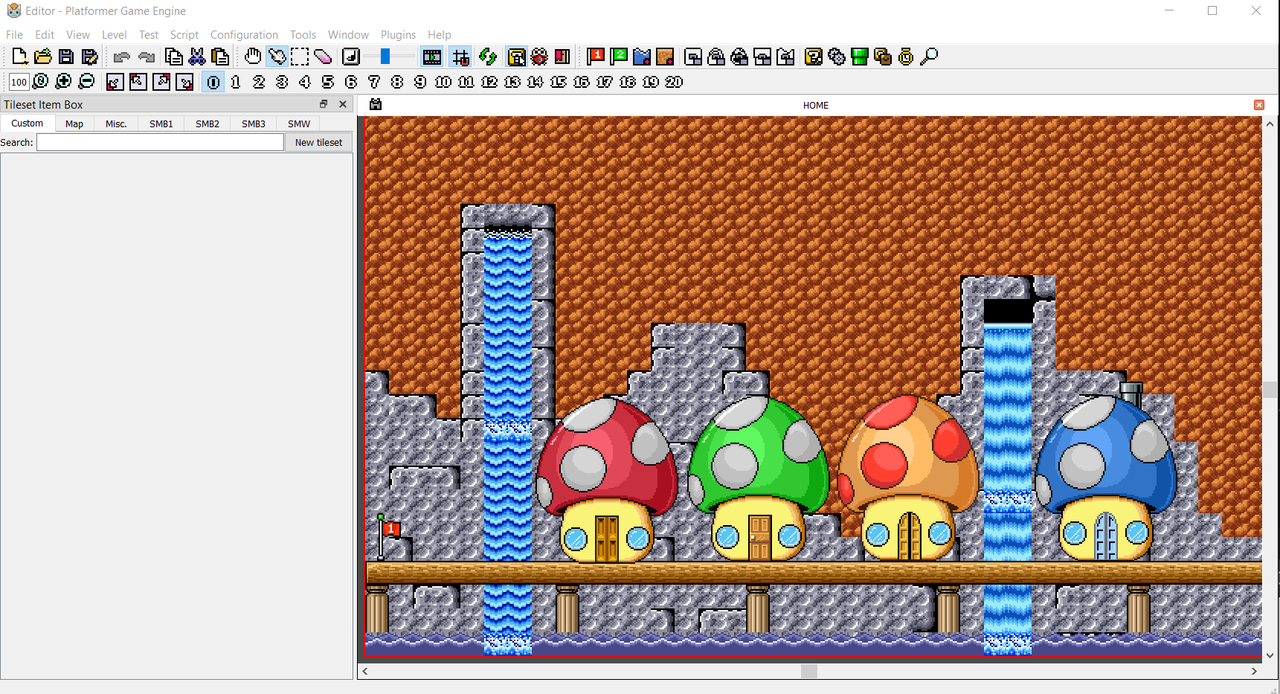
Task: Pick the pink eraser tool
Action: click(322, 57)
